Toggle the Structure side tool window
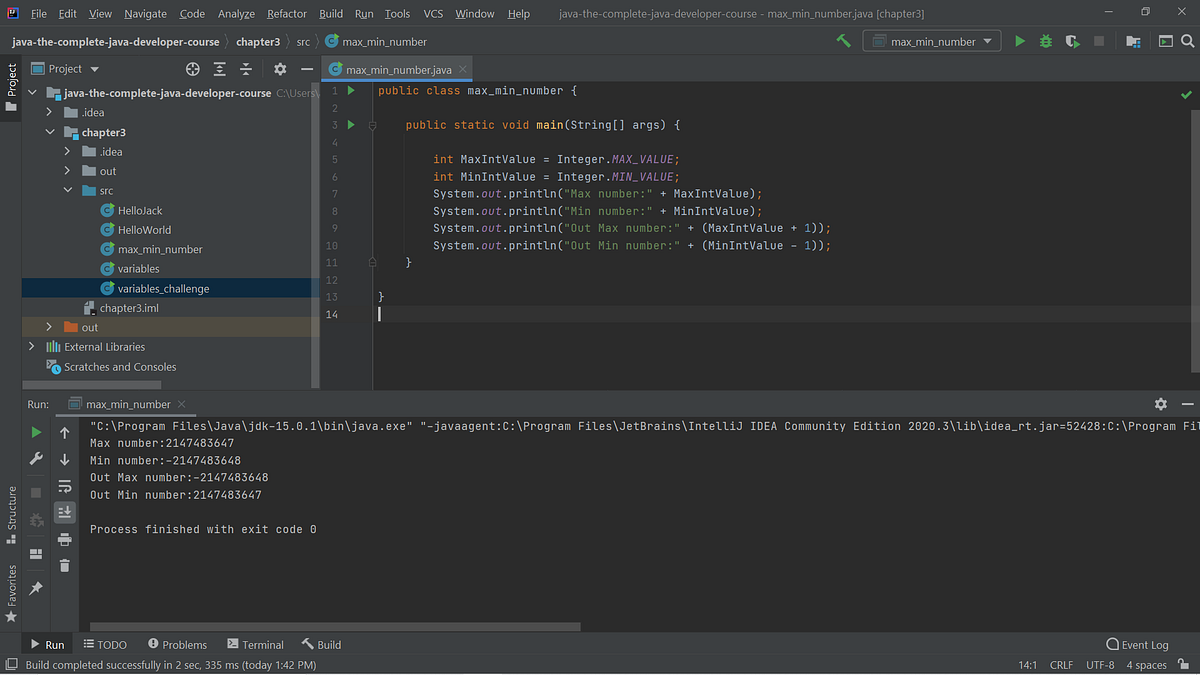This screenshot has height=675, width=1200. [11, 514]
